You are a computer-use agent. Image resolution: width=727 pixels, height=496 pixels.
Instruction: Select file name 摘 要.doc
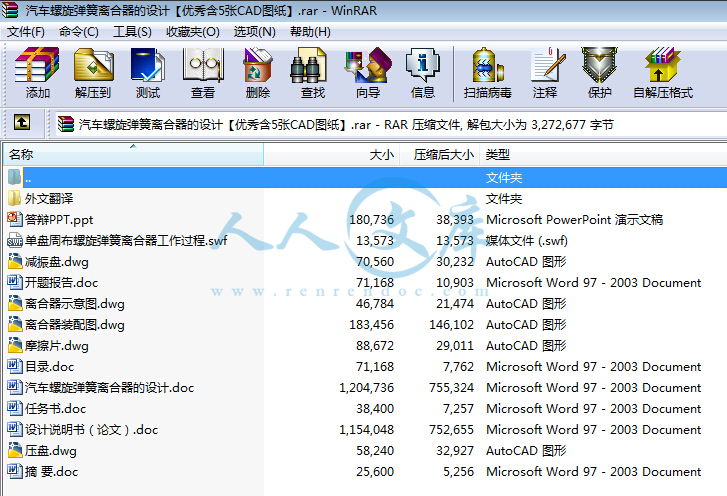point(51,471)
